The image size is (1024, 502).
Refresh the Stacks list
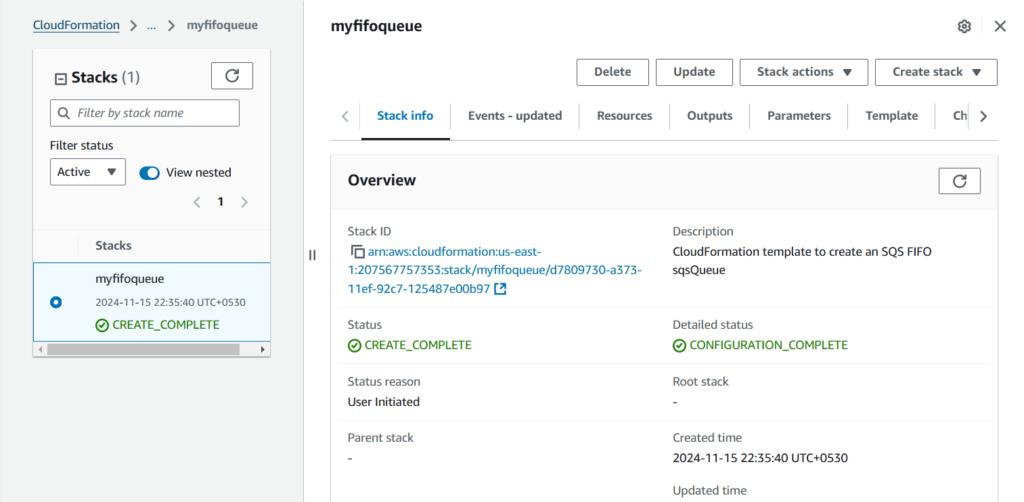coord(232,76)
